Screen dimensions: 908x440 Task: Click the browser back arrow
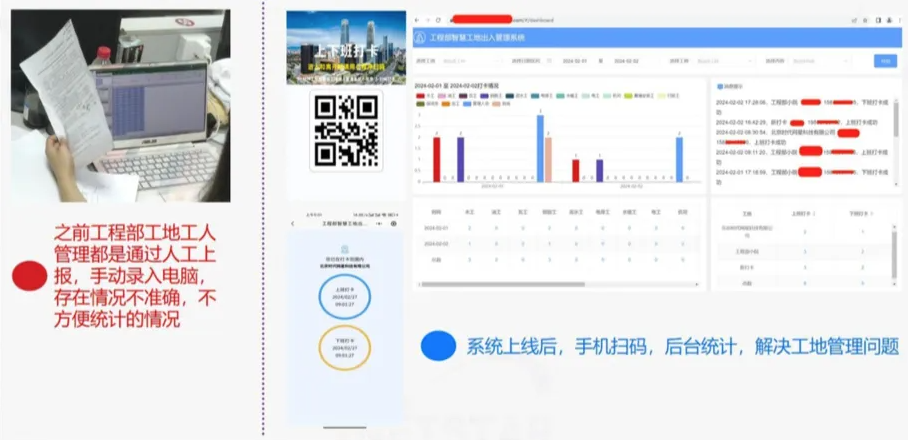click(x=417, y=19)
